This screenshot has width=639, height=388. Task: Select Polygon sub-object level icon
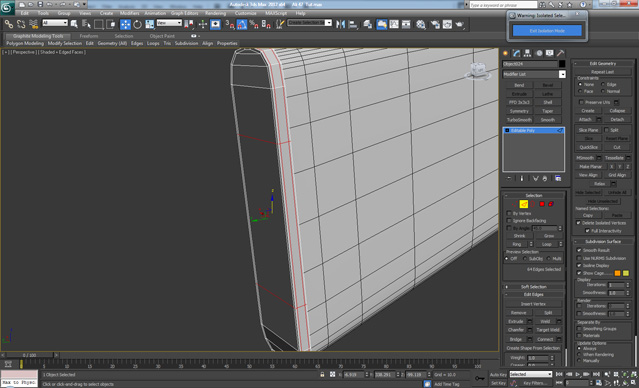pos(542,204)
